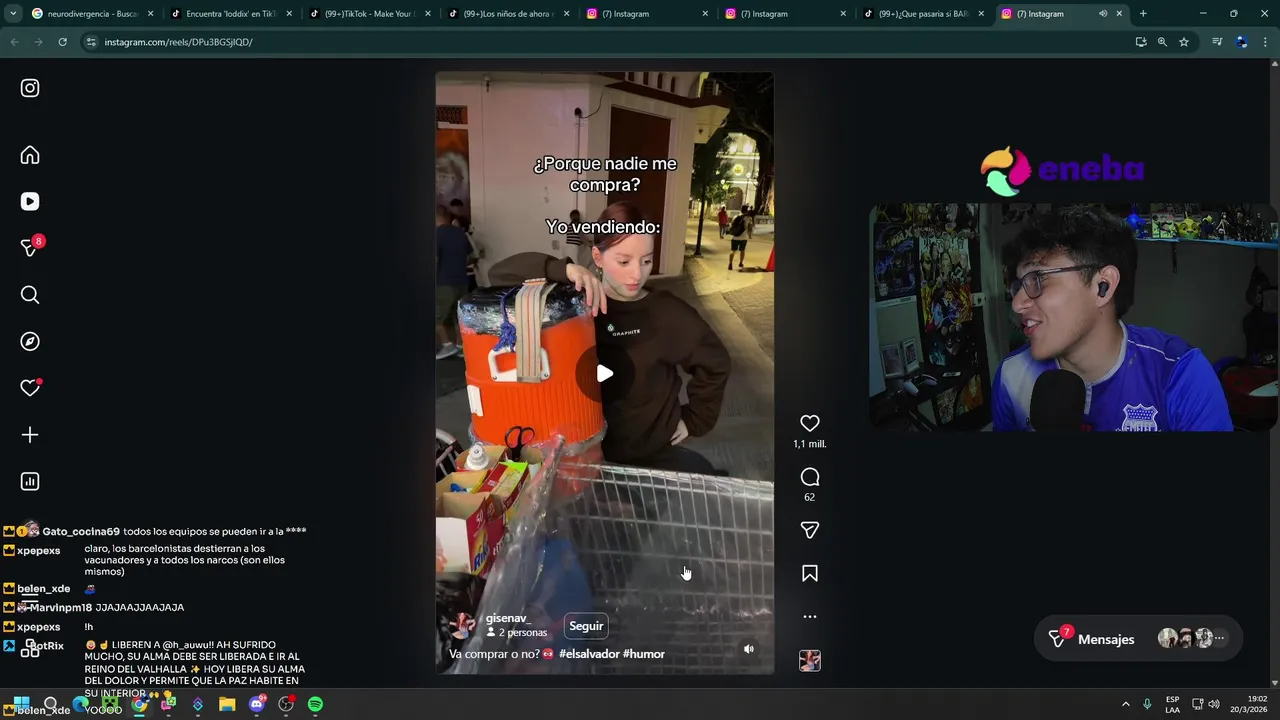Open OBS Studio from the taskbar
The width and height of the screenshot is (1280, 720).
[x=286, y=704]
